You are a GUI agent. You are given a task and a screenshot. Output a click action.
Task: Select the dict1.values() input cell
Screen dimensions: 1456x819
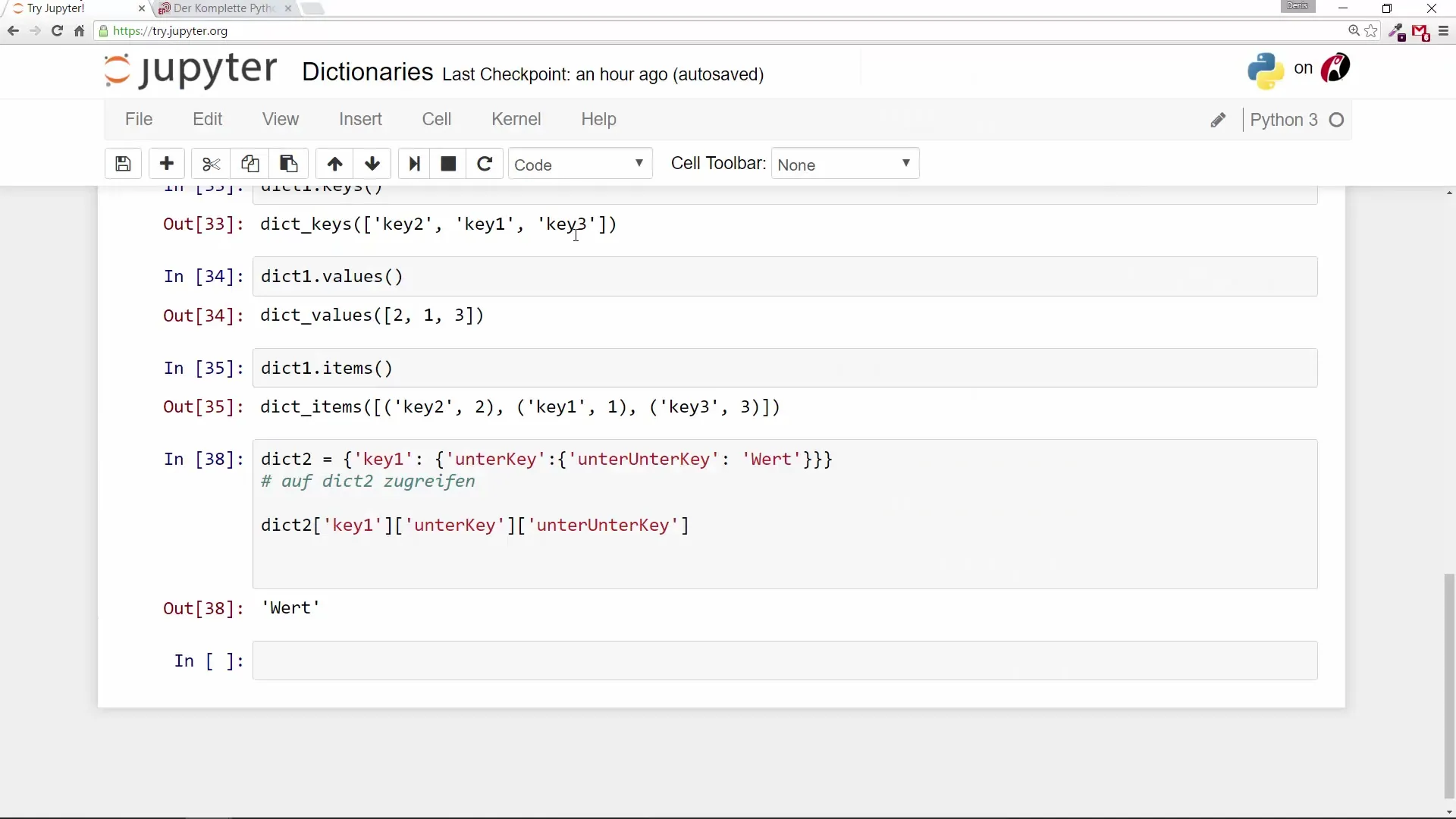point(785,277)
